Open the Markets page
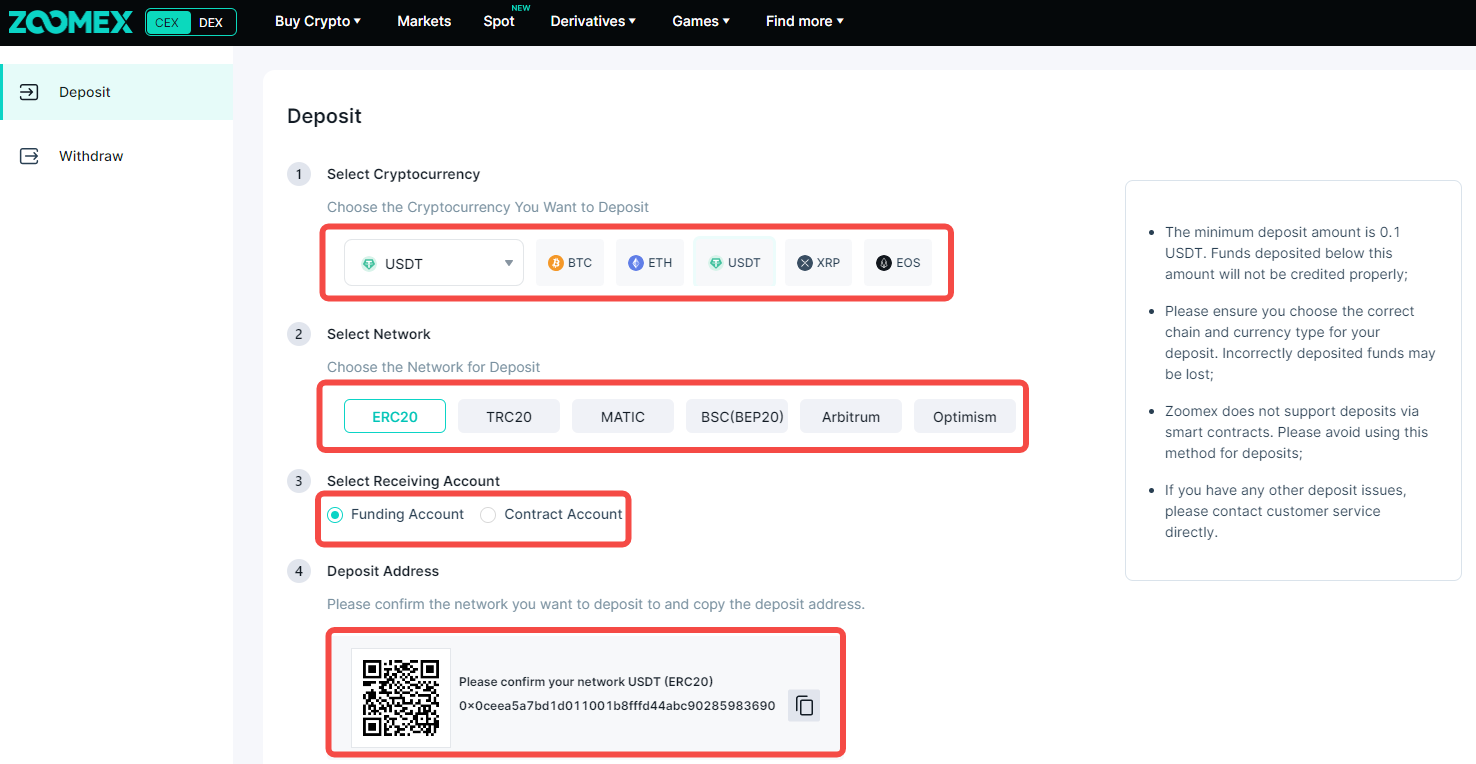The image size is (1476, 764). (x=424, y=20)
